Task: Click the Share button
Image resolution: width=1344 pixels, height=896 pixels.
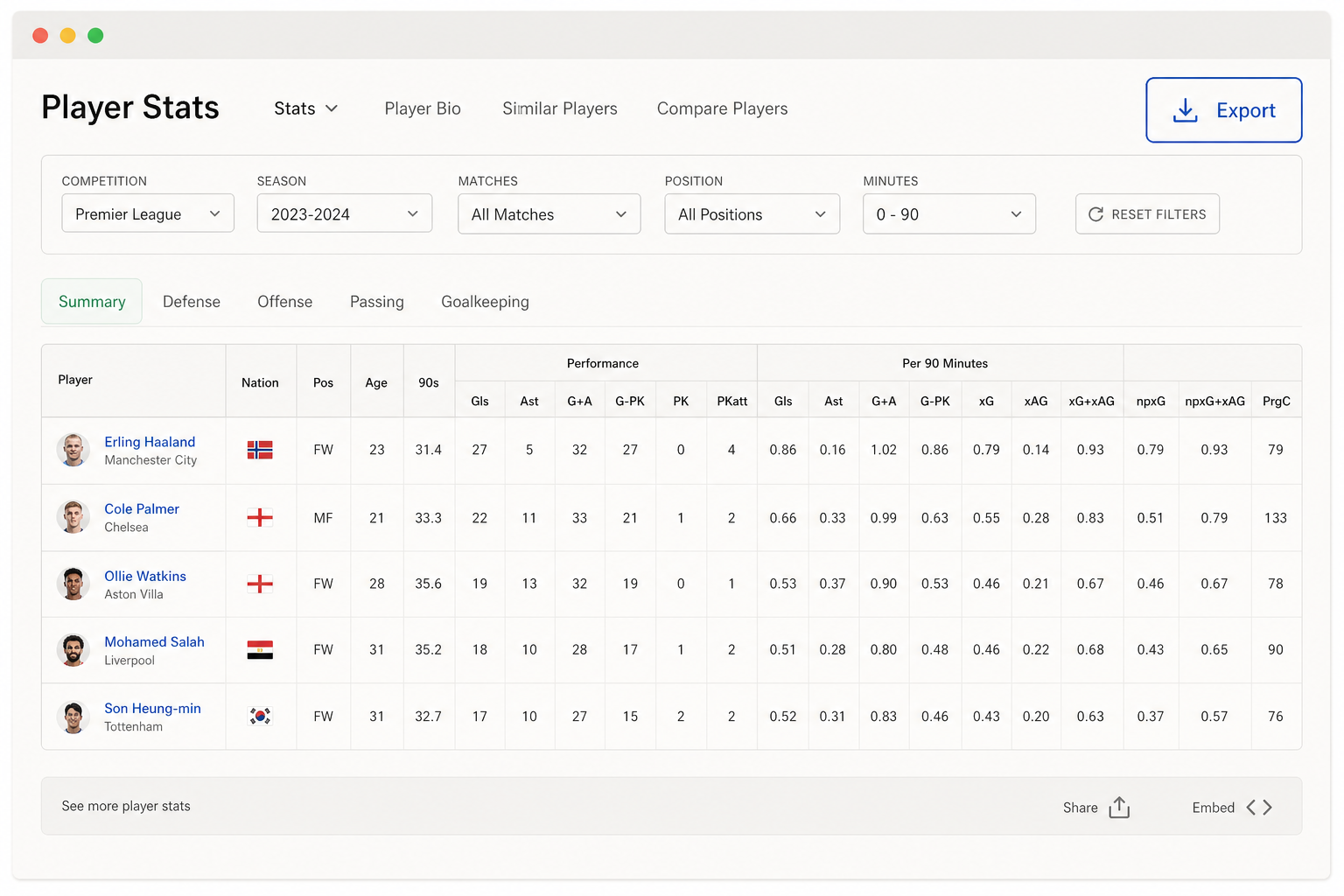Action: (x=1096, y=808)
